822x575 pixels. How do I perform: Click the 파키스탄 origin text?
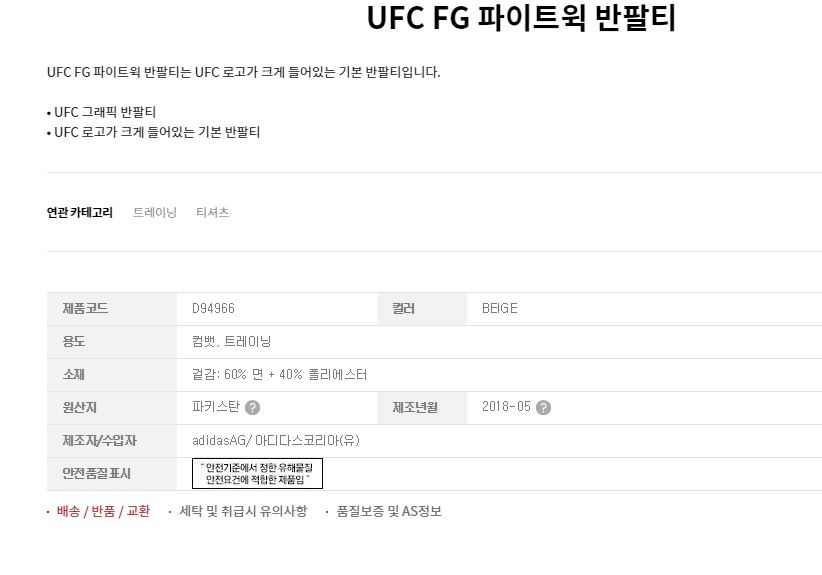tap(216, 408)
